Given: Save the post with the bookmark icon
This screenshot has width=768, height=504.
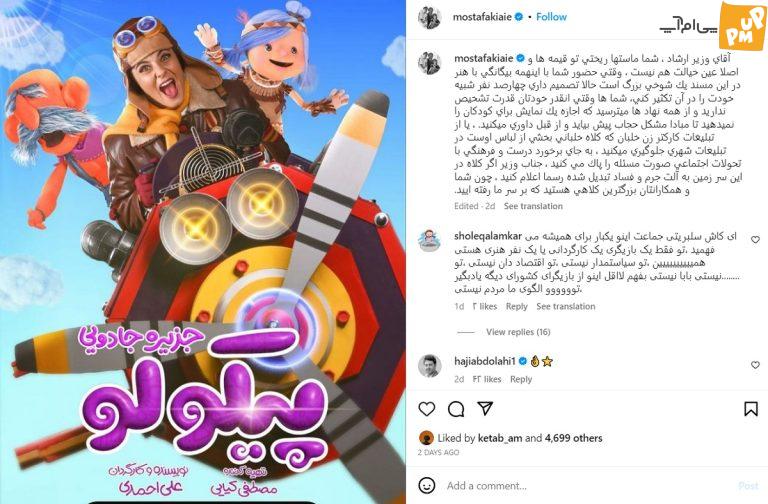Looking at the screenshot, I should tap(751, 409).
